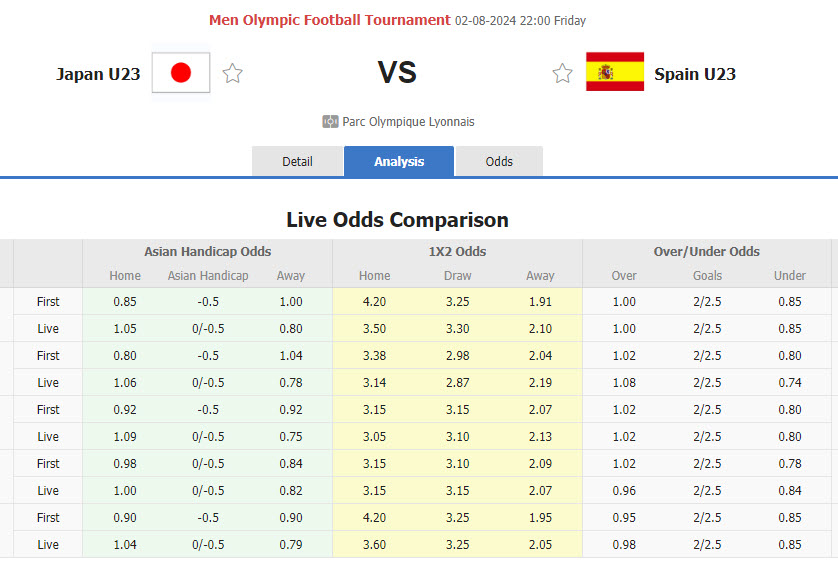Viewport: 838px width, 561px height.
Task: Click the 1X2 Odds column header
Action: point(457,252)
